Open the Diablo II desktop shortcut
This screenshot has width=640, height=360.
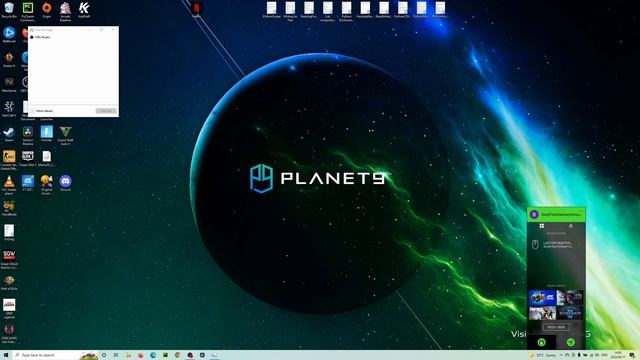click(9, 59)
